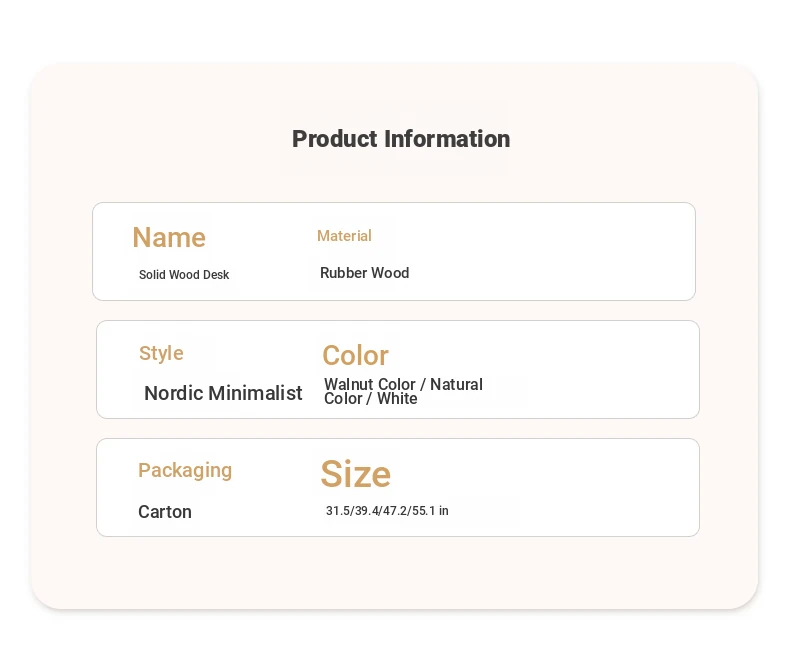The image size is (790, 656).
Task: Click the word Minimalist in style value
Action: (255, 393)
